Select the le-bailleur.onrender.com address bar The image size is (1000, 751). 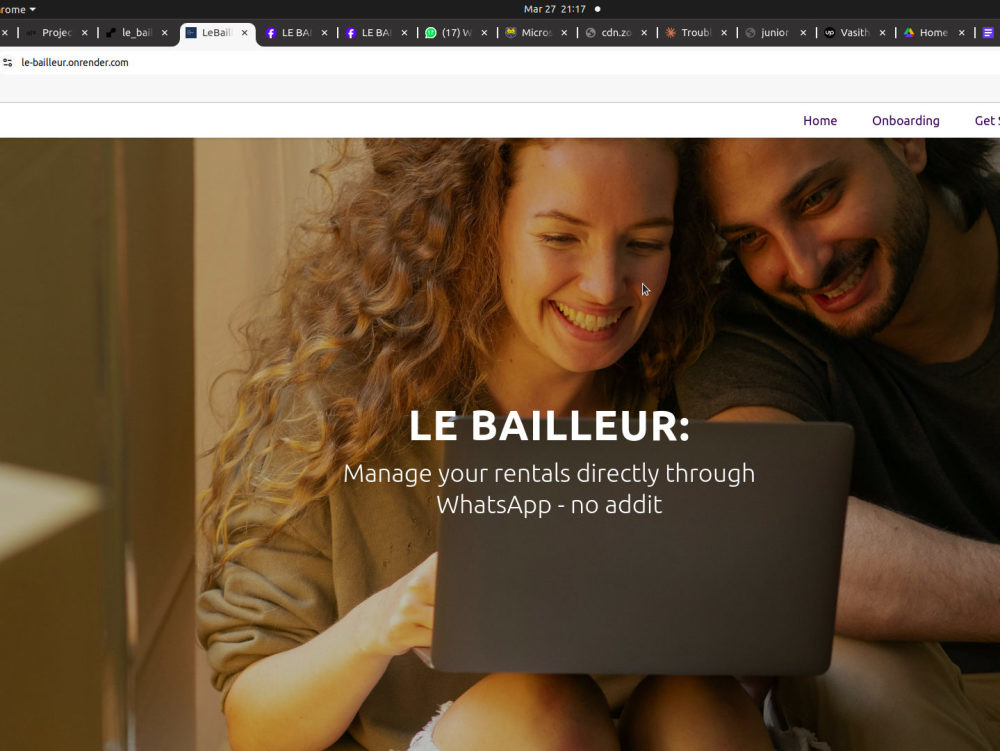75,62
